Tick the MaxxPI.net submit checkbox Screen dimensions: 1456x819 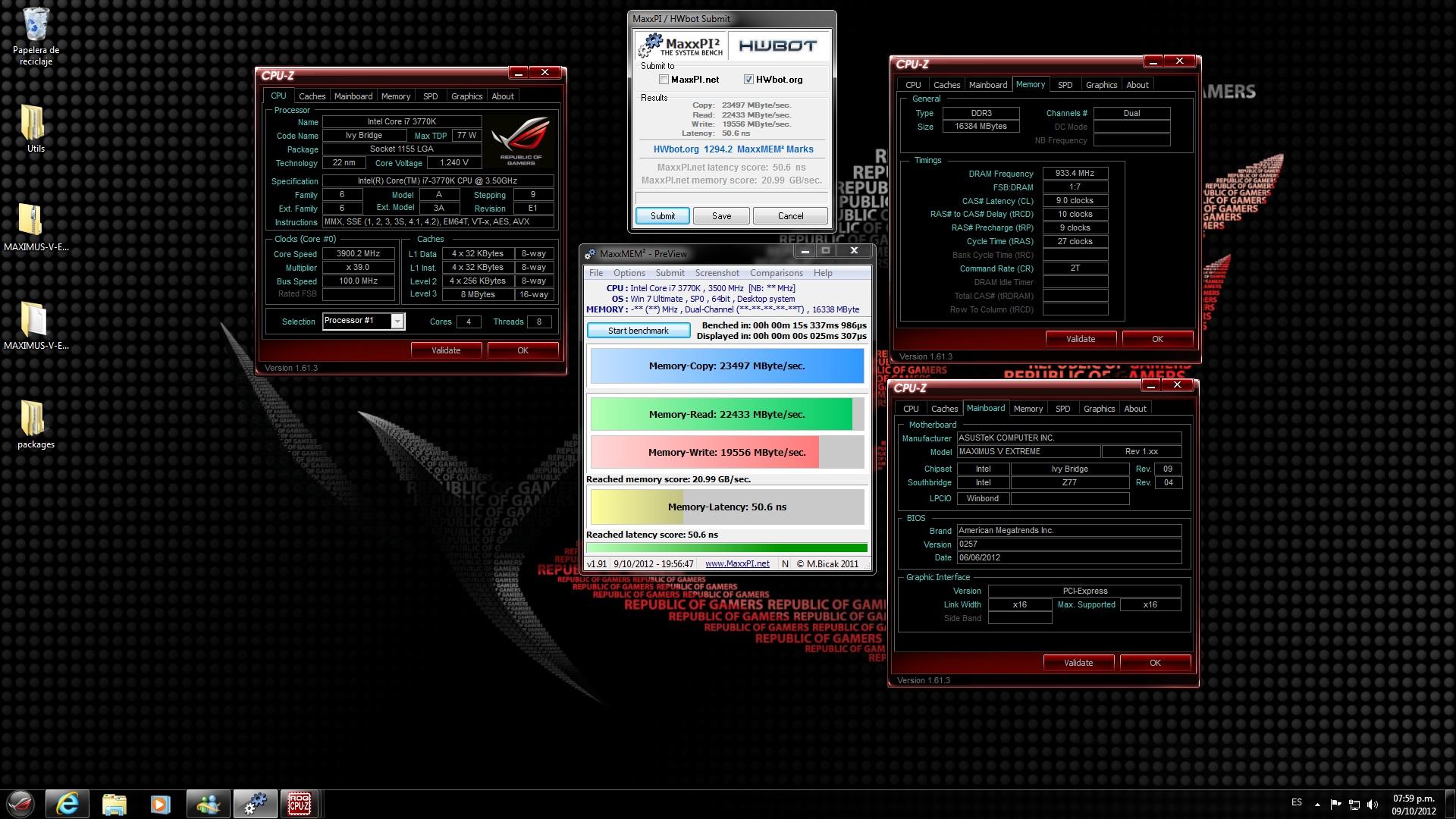664,80
